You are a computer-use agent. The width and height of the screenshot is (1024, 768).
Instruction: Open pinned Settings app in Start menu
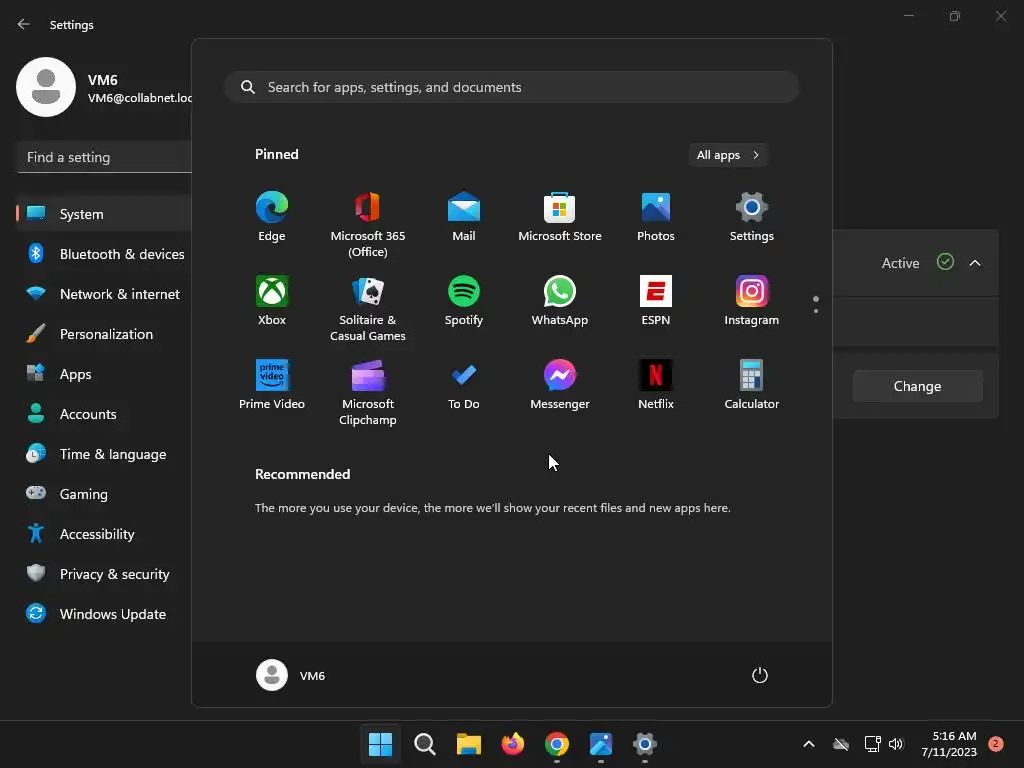click(x=752, y=217)
